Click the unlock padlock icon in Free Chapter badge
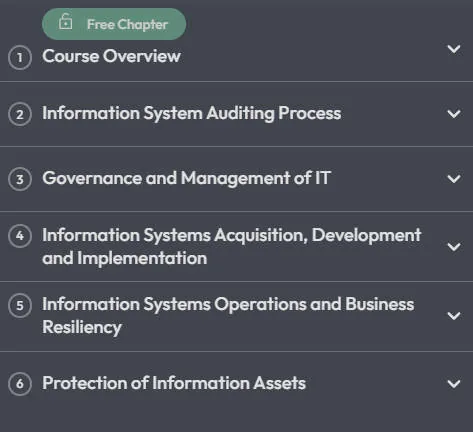The height and width of the screenshot is (432, 473). 65,22
